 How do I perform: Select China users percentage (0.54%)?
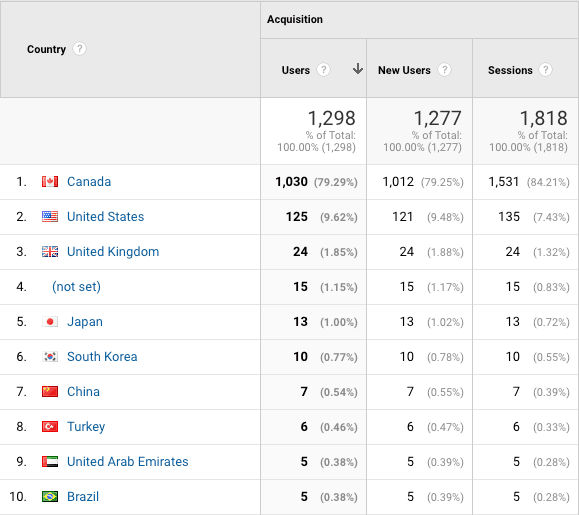click(x=339, y=392)
